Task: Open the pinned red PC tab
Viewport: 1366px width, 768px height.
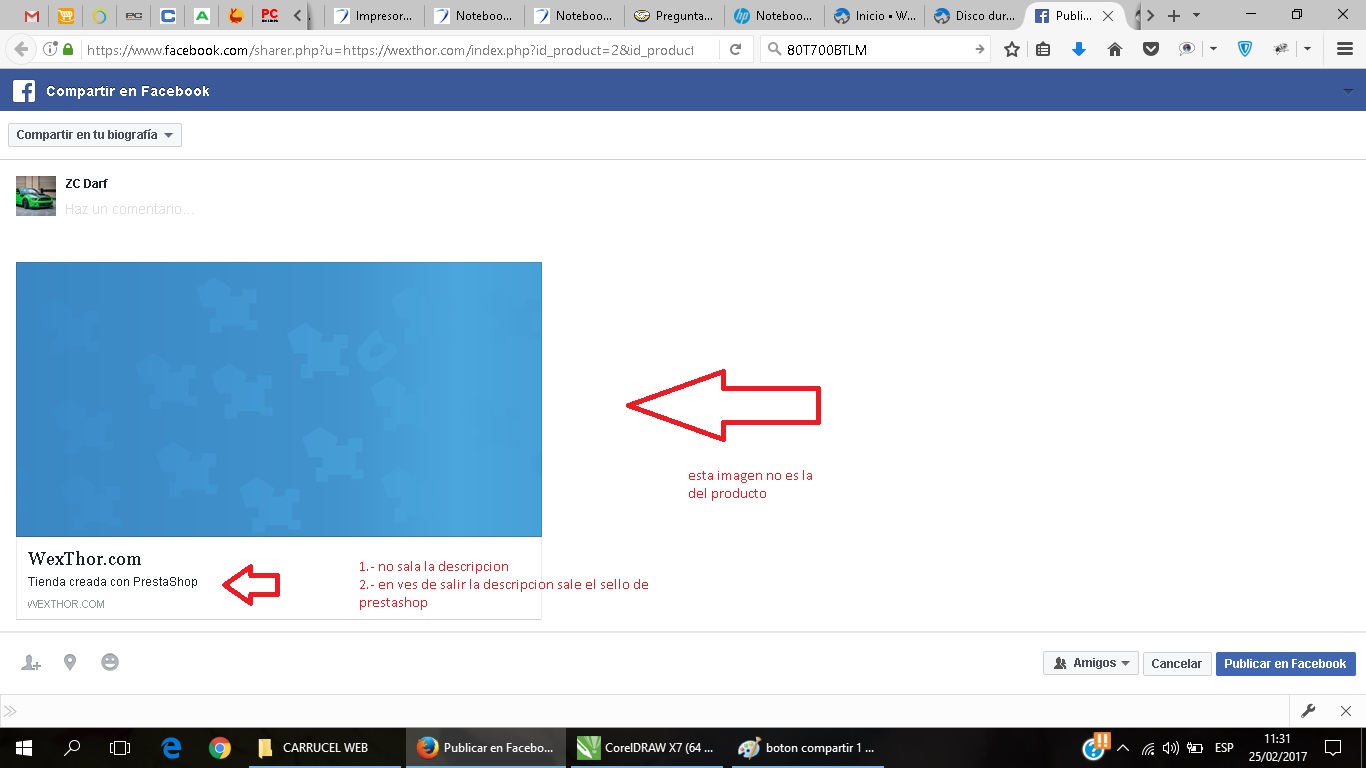Action: (x=269, y=16)
